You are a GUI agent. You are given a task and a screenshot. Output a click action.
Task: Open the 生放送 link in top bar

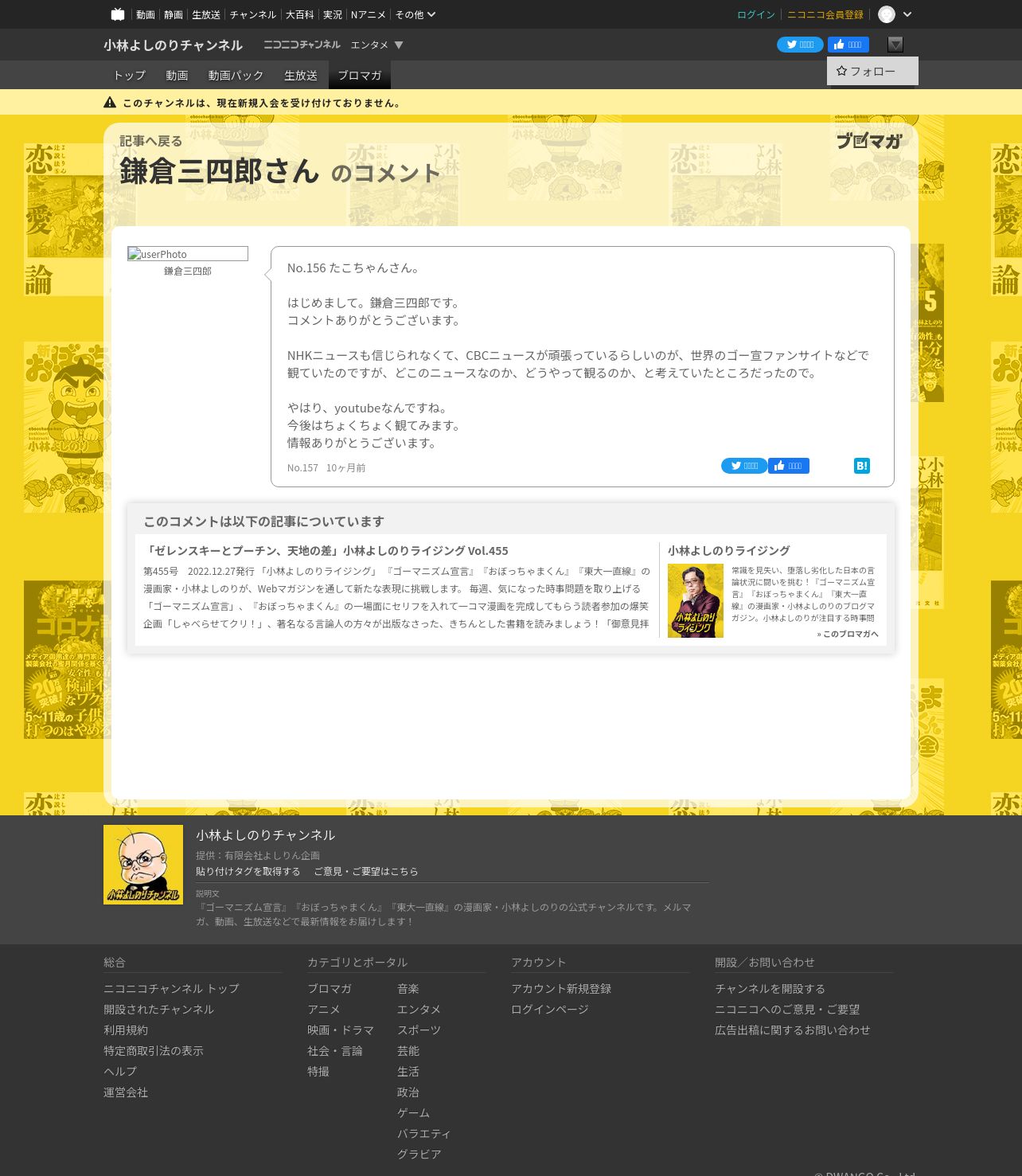(x=206, y=14)
